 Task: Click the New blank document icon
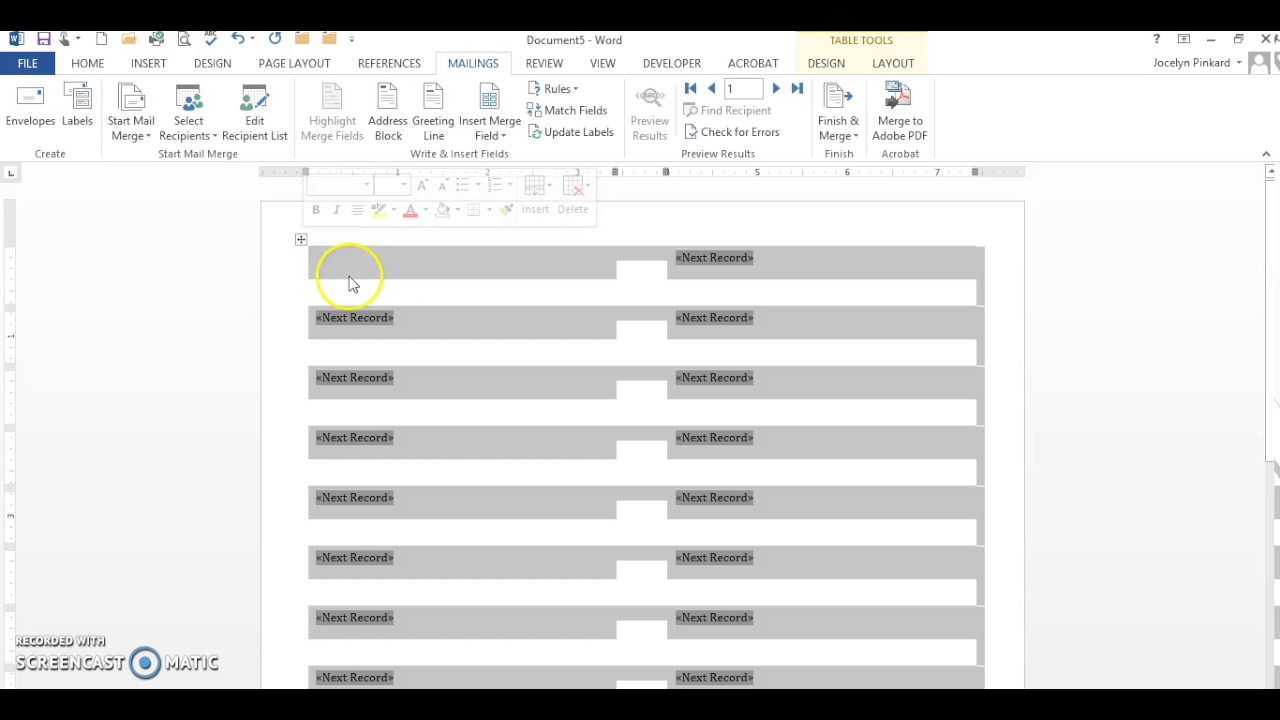pyautogui.click(x=101, y=39)
